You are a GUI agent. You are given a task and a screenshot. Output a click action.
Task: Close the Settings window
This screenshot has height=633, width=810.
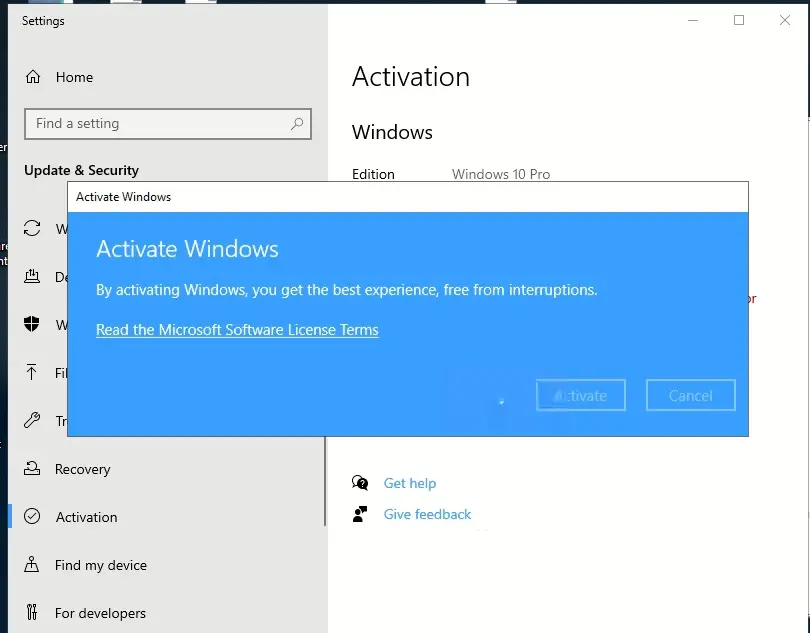coord(785,20)
